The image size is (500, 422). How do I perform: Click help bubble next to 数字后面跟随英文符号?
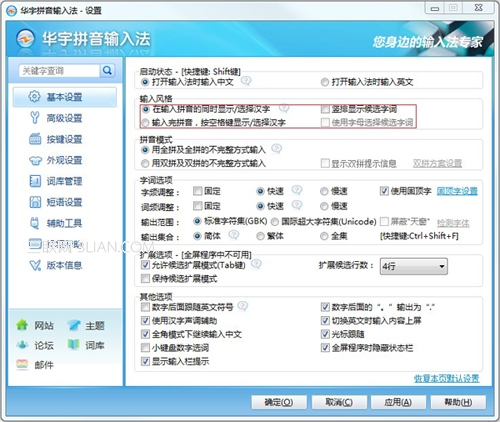(243, 306)
